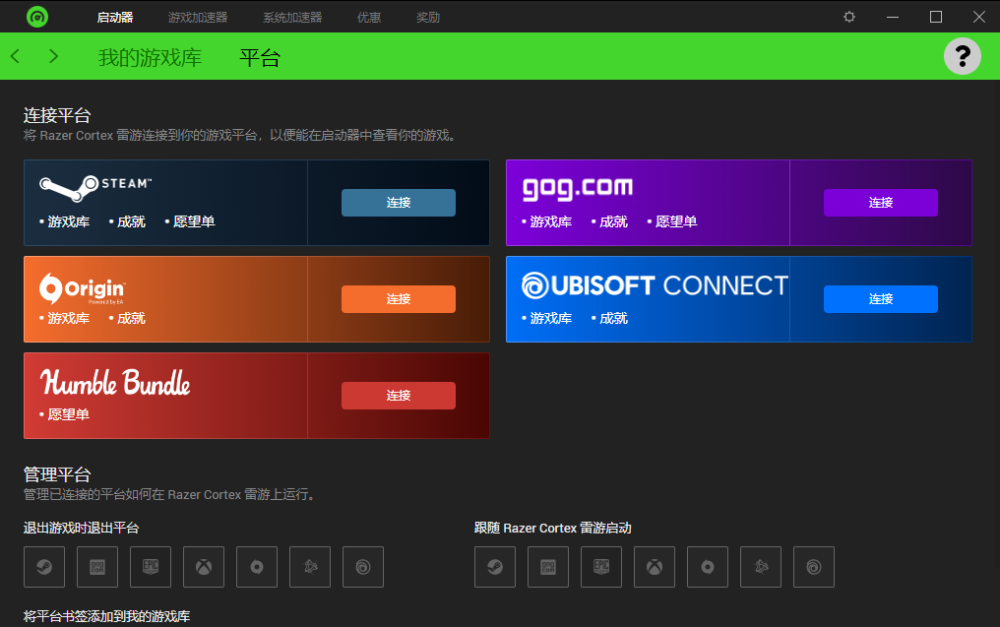Click 连接 on the Ubisoft Connect card

[x=881, y=299]
